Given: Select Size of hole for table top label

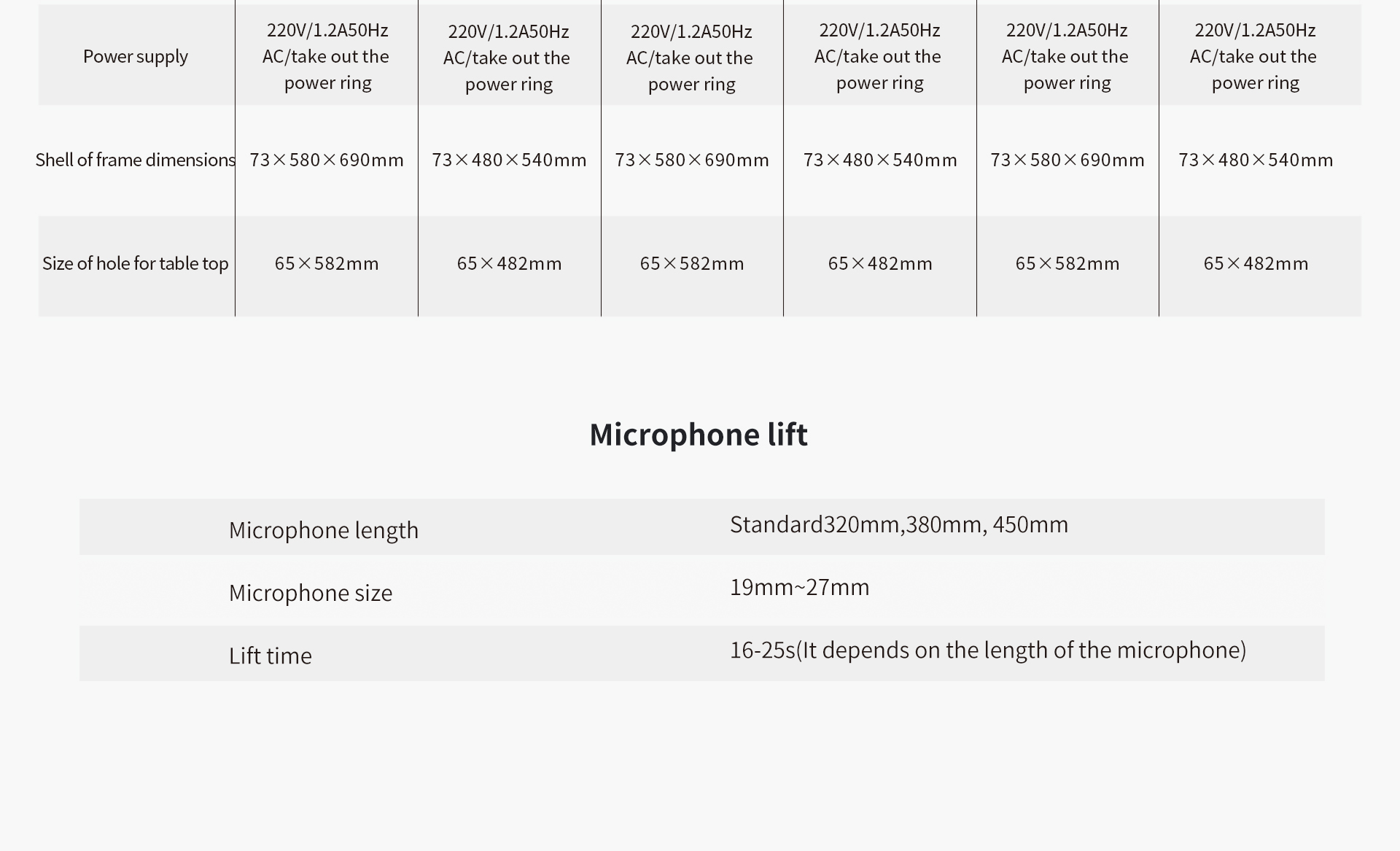Looking at the screenshot, I should tap(136, 263).
